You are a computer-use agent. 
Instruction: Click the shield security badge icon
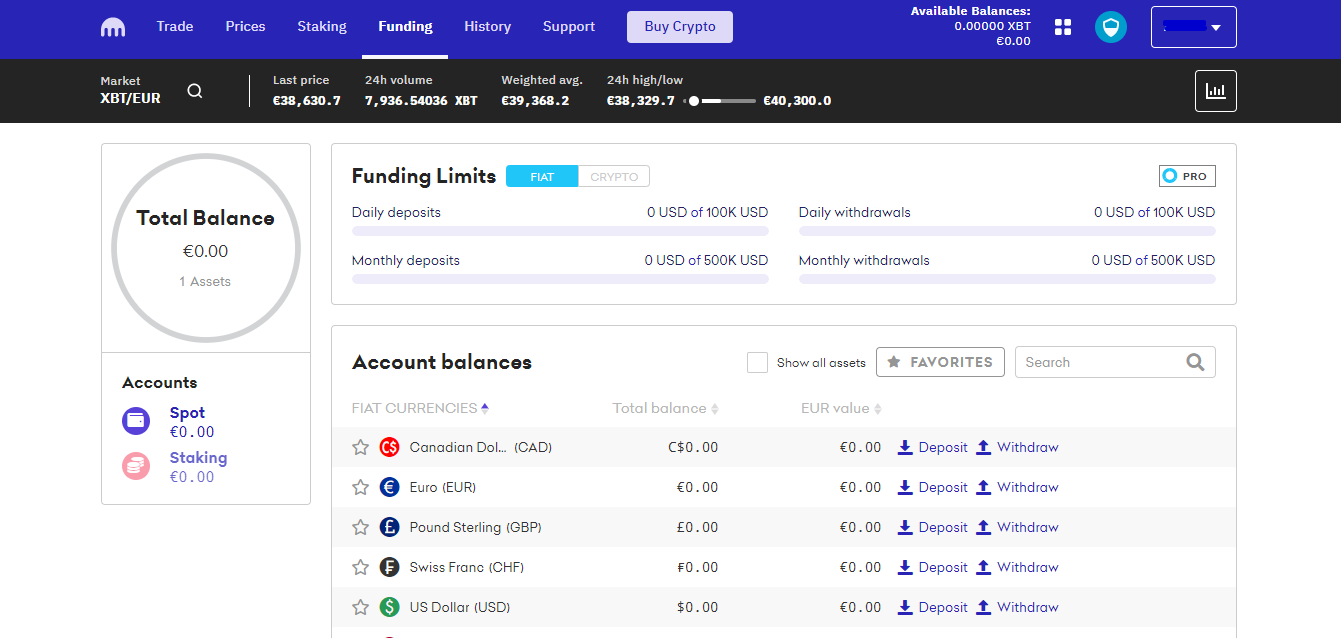pyautogui.click(x=1110, y=27)
